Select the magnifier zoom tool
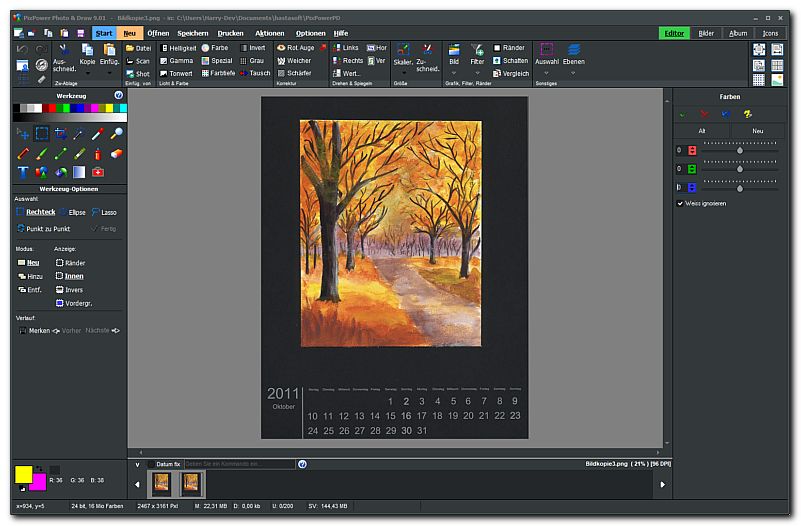801x526 pixels. coord(116,134)
